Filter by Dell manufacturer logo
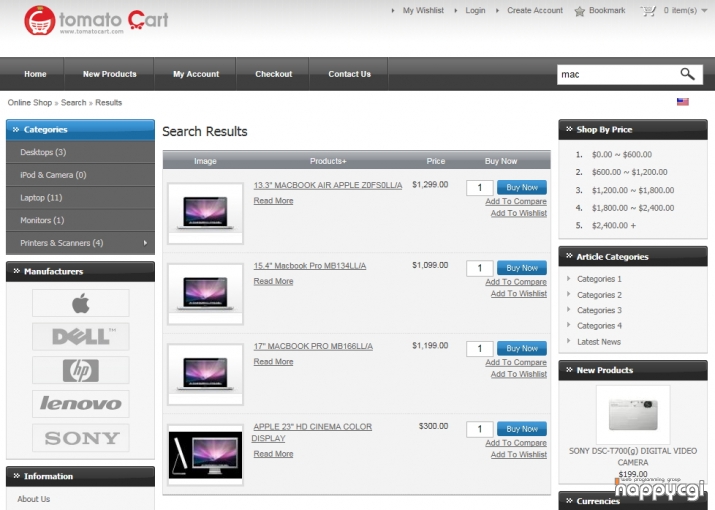Viewport: 715px width, 510px height. 81,337
